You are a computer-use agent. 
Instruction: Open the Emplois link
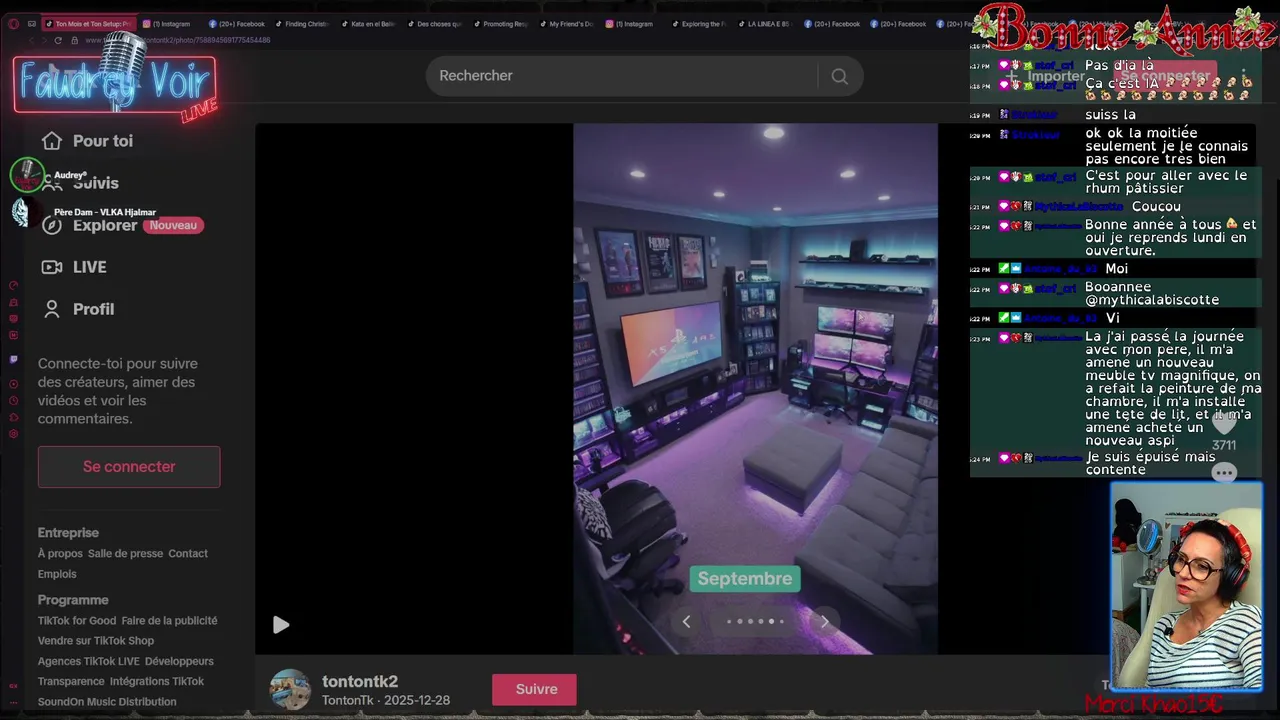pos(57,574)
